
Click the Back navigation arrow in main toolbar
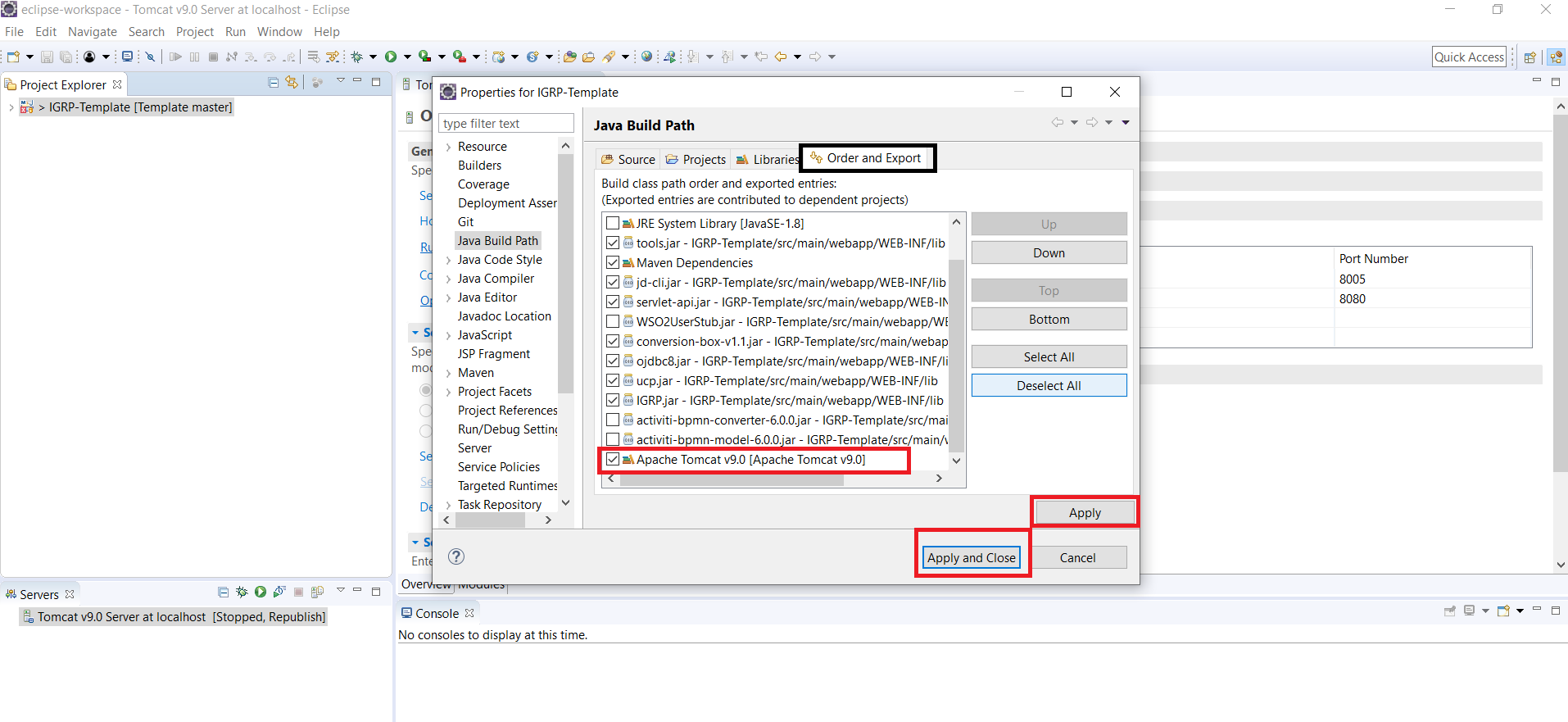click(781, 57)
